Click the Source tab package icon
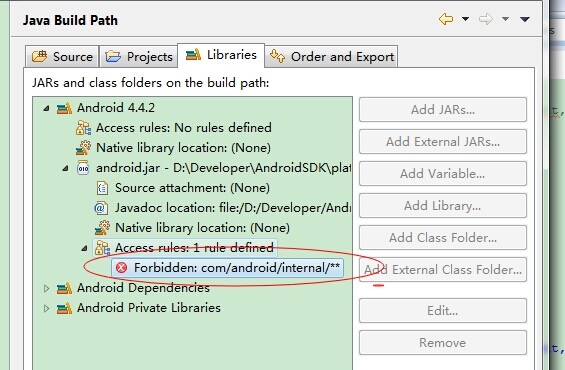The width and height of the screenshot is (565, 370). [39, 57]
